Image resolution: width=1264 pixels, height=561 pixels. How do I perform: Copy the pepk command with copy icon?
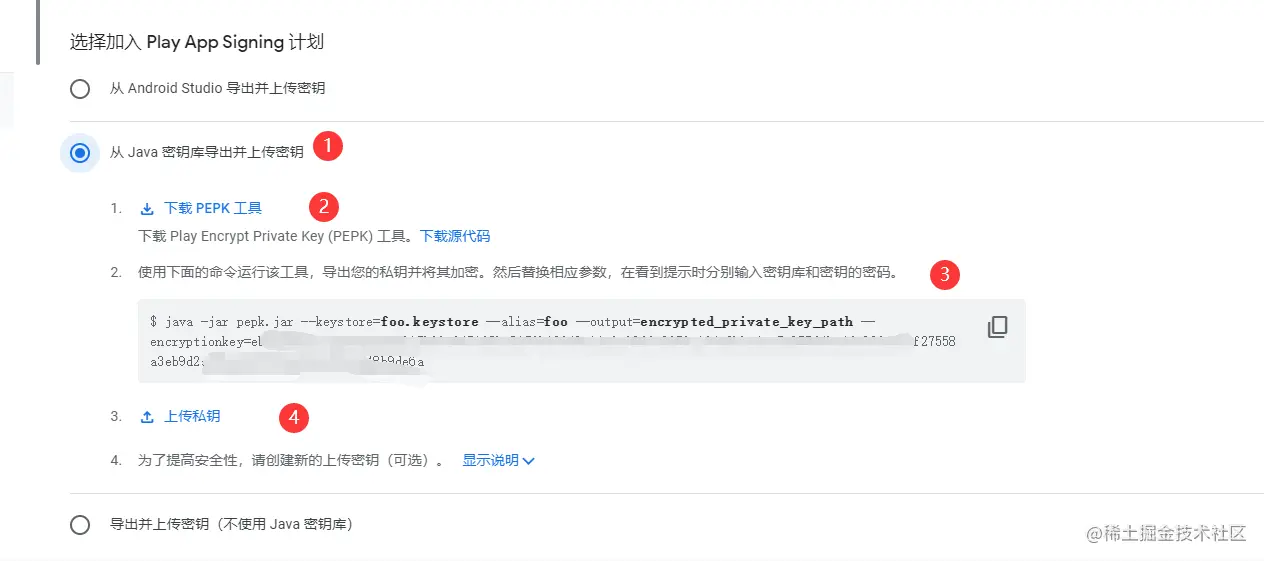997,327
